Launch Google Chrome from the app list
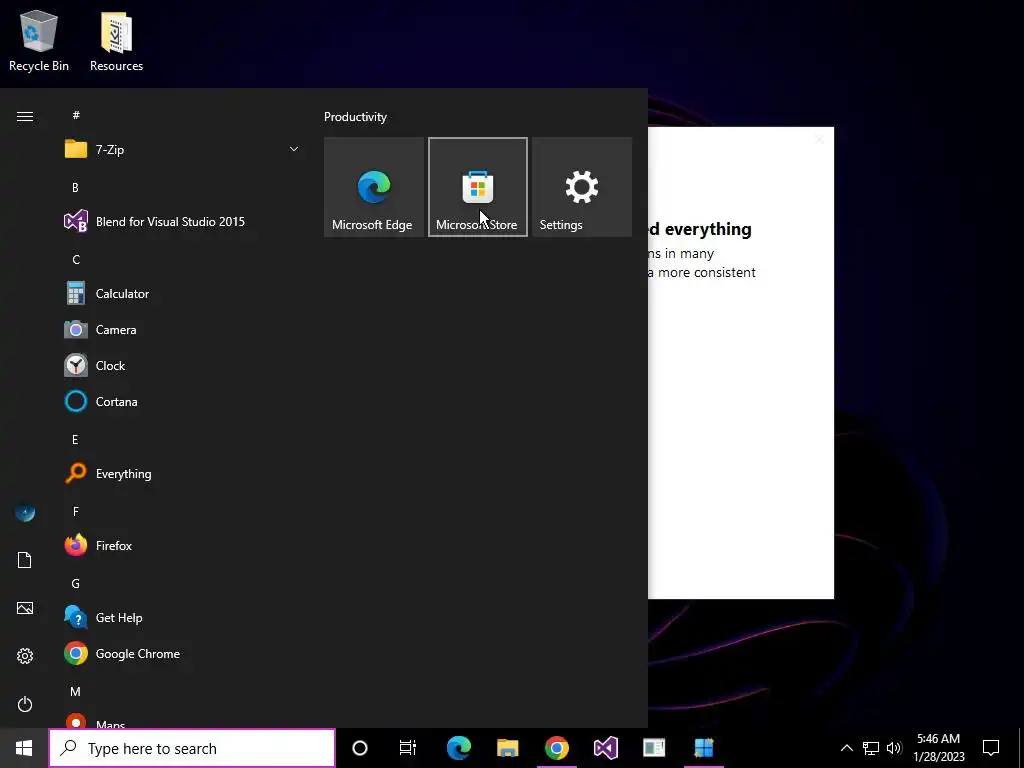Viewport: 1024px width, 768px height. pyautogui.click(x=182, y=654)
